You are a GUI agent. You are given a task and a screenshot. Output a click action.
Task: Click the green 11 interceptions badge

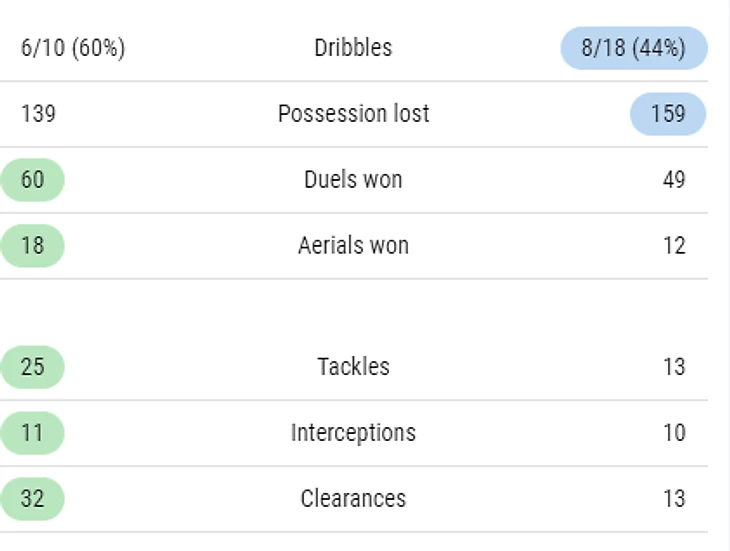[33, 433]
